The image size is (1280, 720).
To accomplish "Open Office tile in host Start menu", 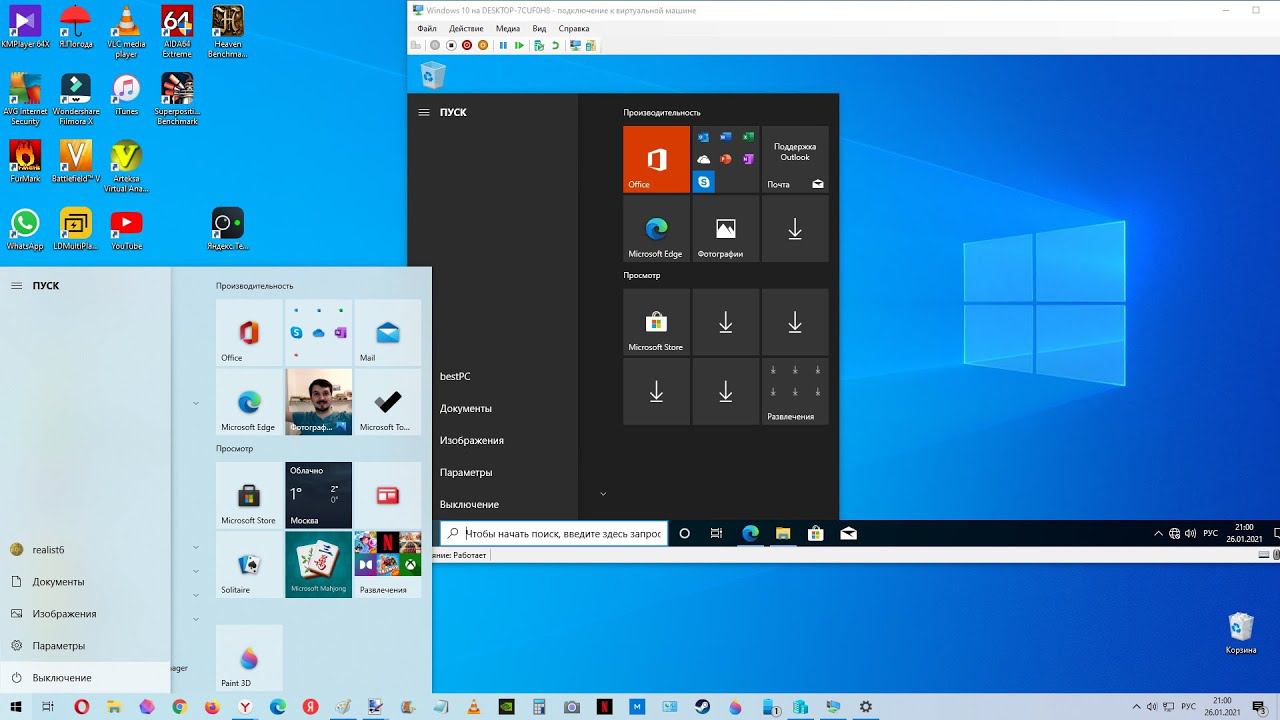I will point(249,332).
